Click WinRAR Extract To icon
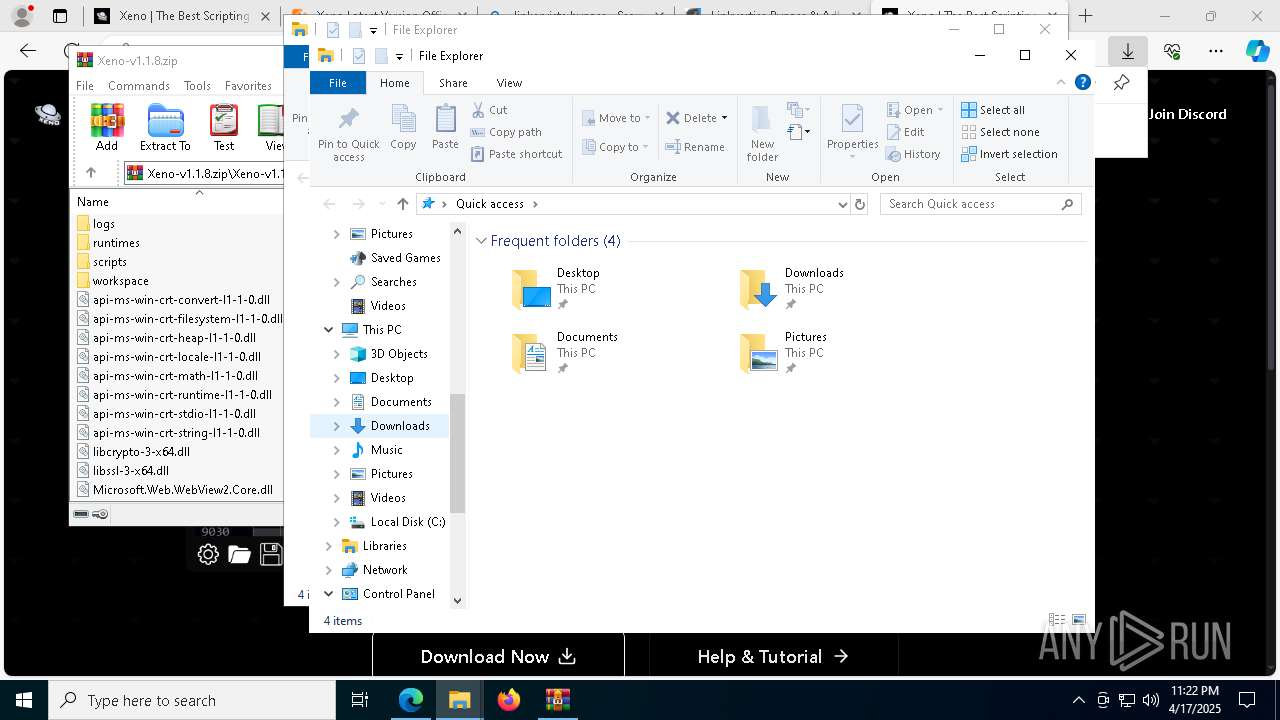This screenshot has height=720, width=1280. (165, 128)
